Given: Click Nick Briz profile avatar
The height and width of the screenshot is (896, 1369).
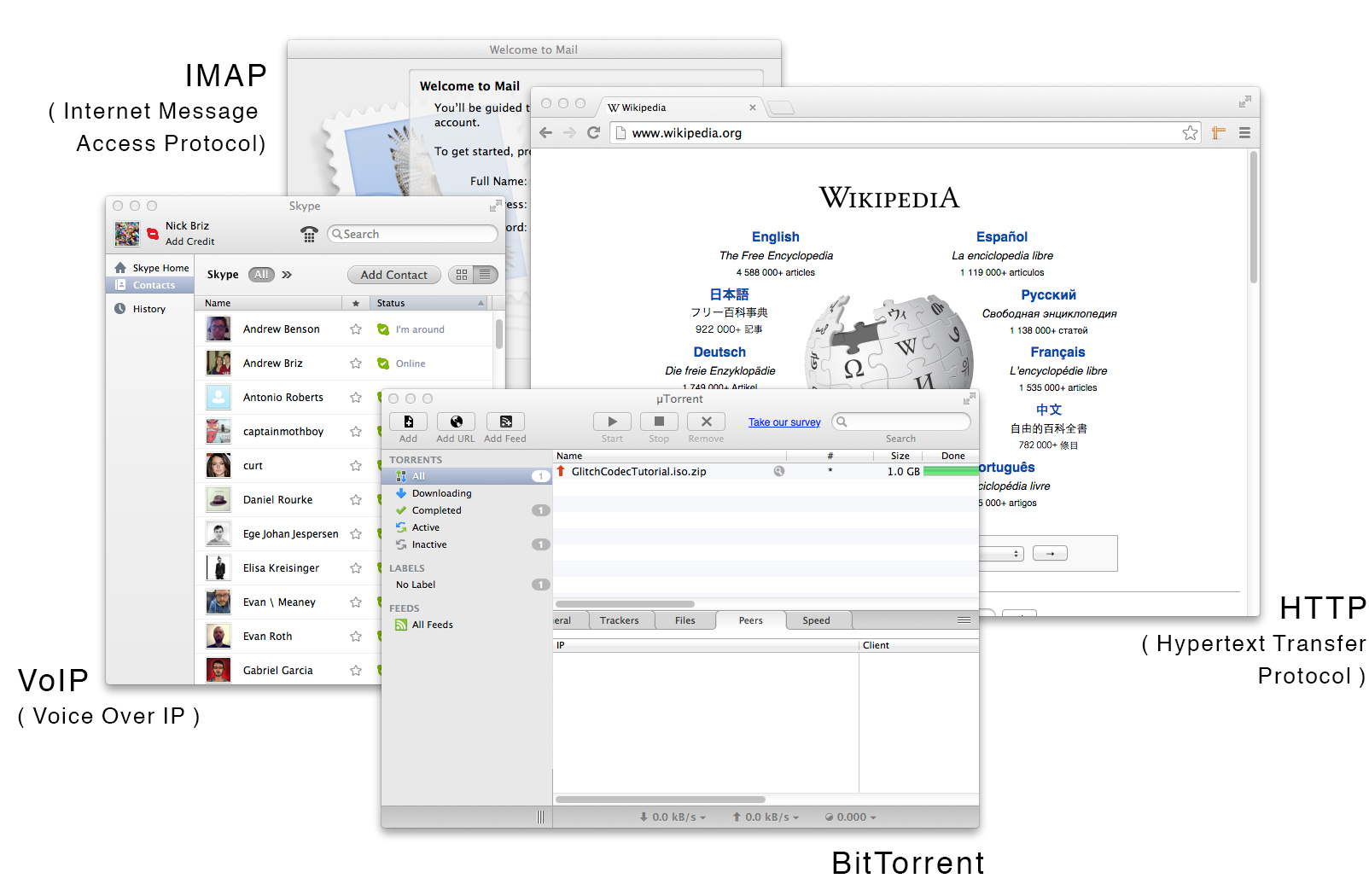Looking at the screenshot, I should [127, 234].
